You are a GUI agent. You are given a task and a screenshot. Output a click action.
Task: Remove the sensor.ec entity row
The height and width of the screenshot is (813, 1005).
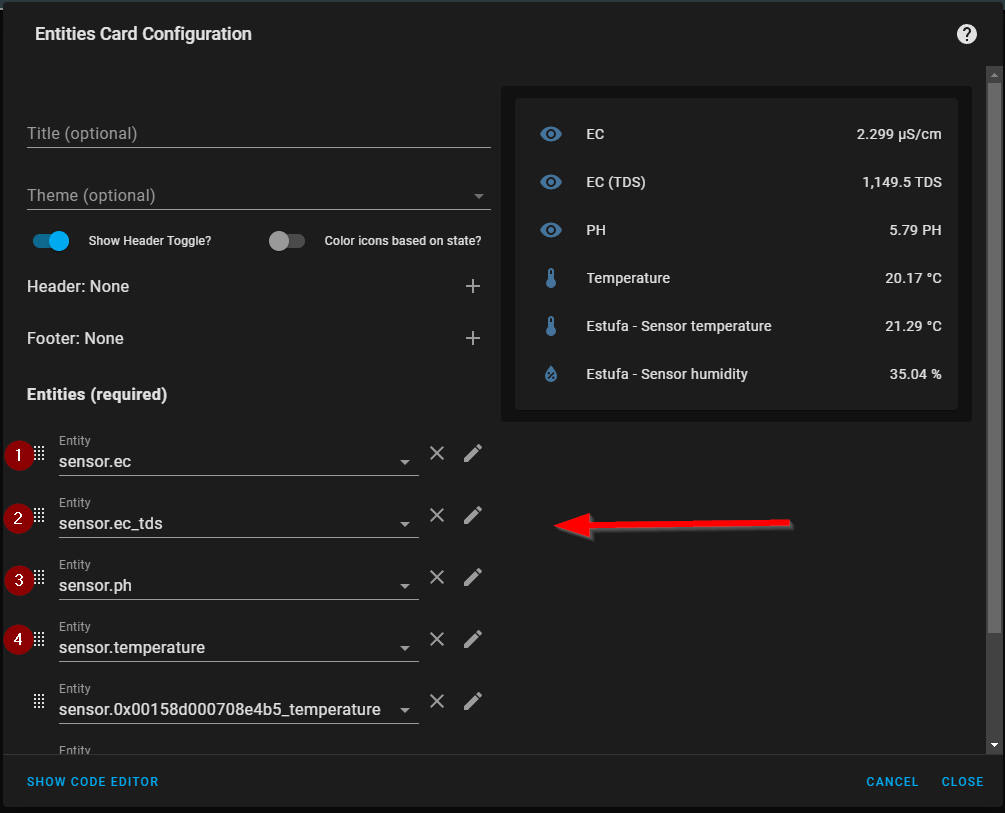tap(437, 453)
